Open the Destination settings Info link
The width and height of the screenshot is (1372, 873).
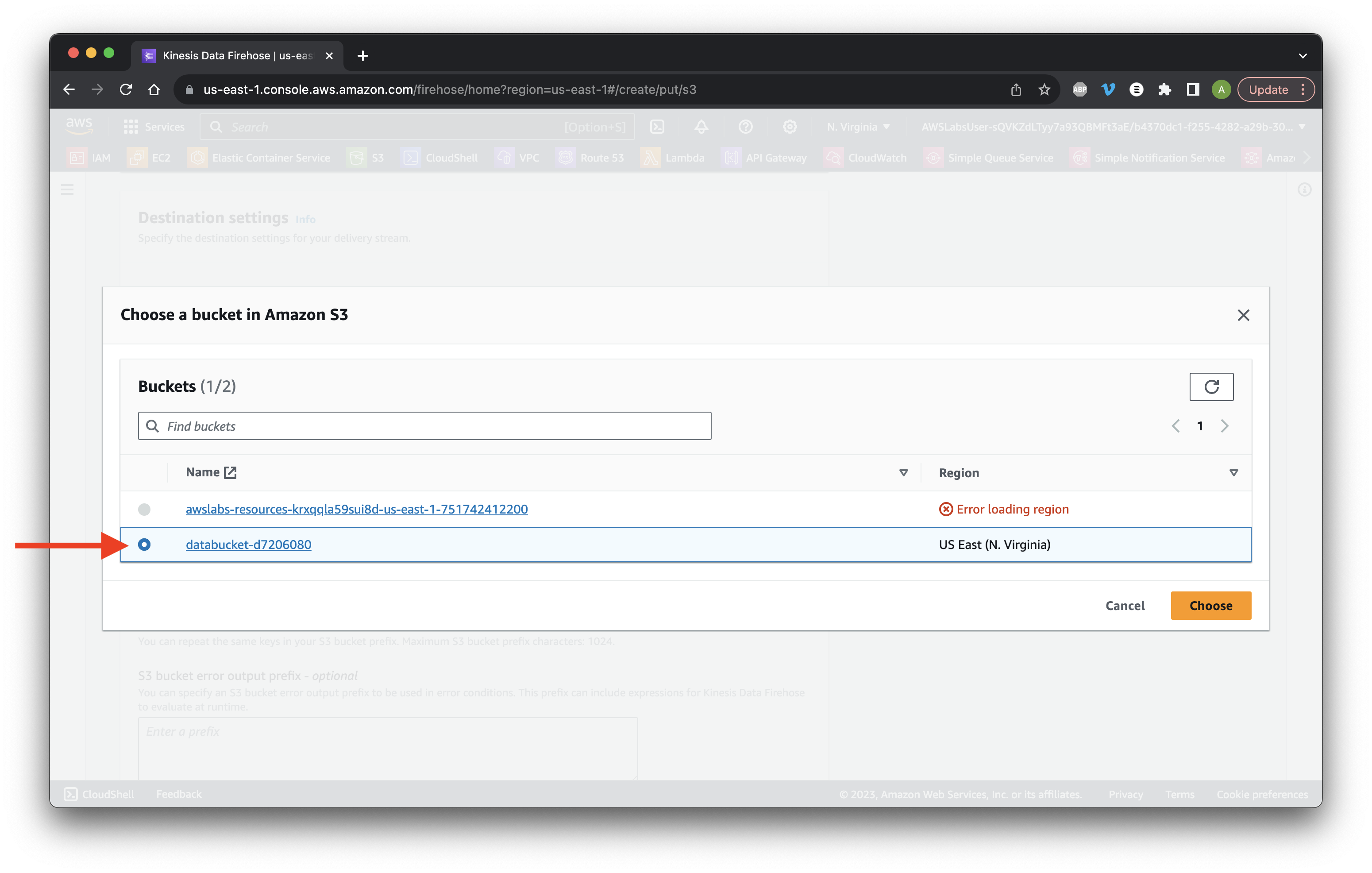[305, 220]
